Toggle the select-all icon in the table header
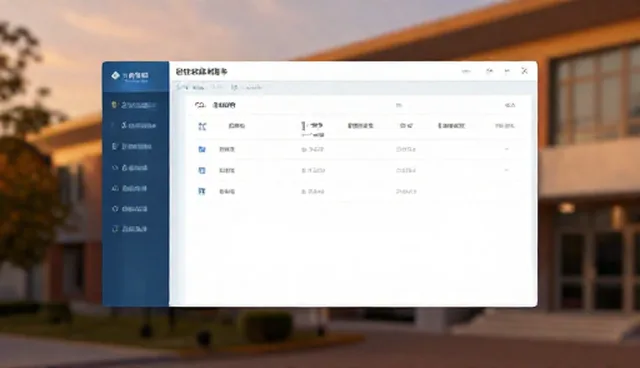640x368 pixels. (x=202, y=126)
